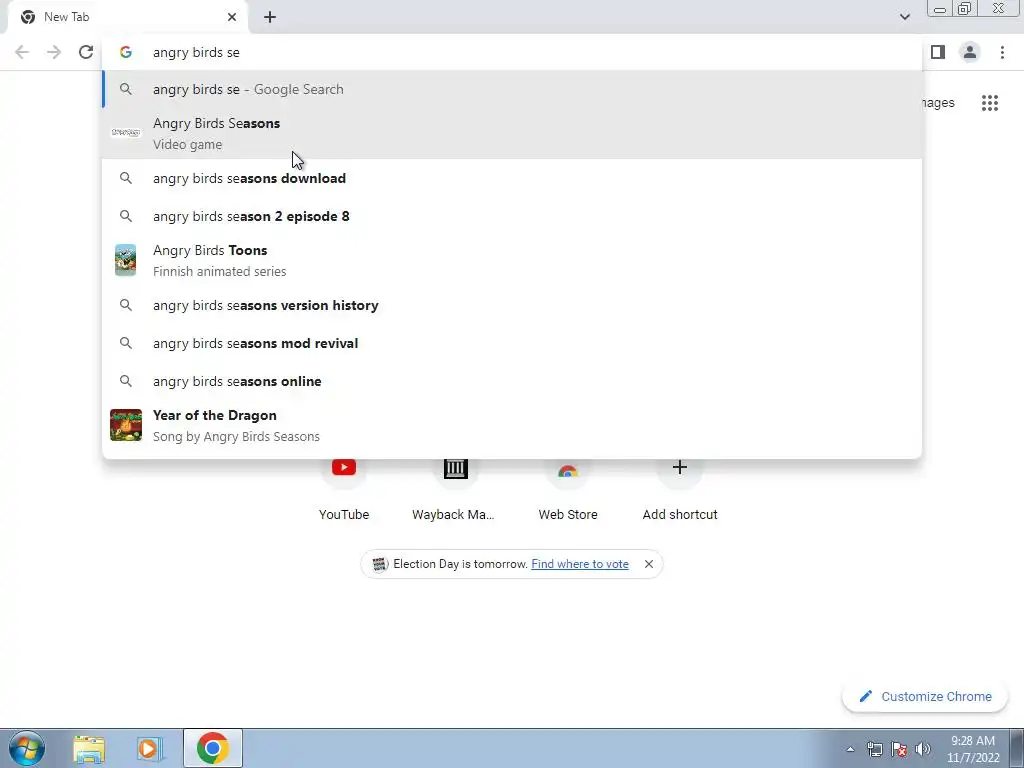Click the browser forward arrow
This screenshot has height=768, width=1024.
54,52
